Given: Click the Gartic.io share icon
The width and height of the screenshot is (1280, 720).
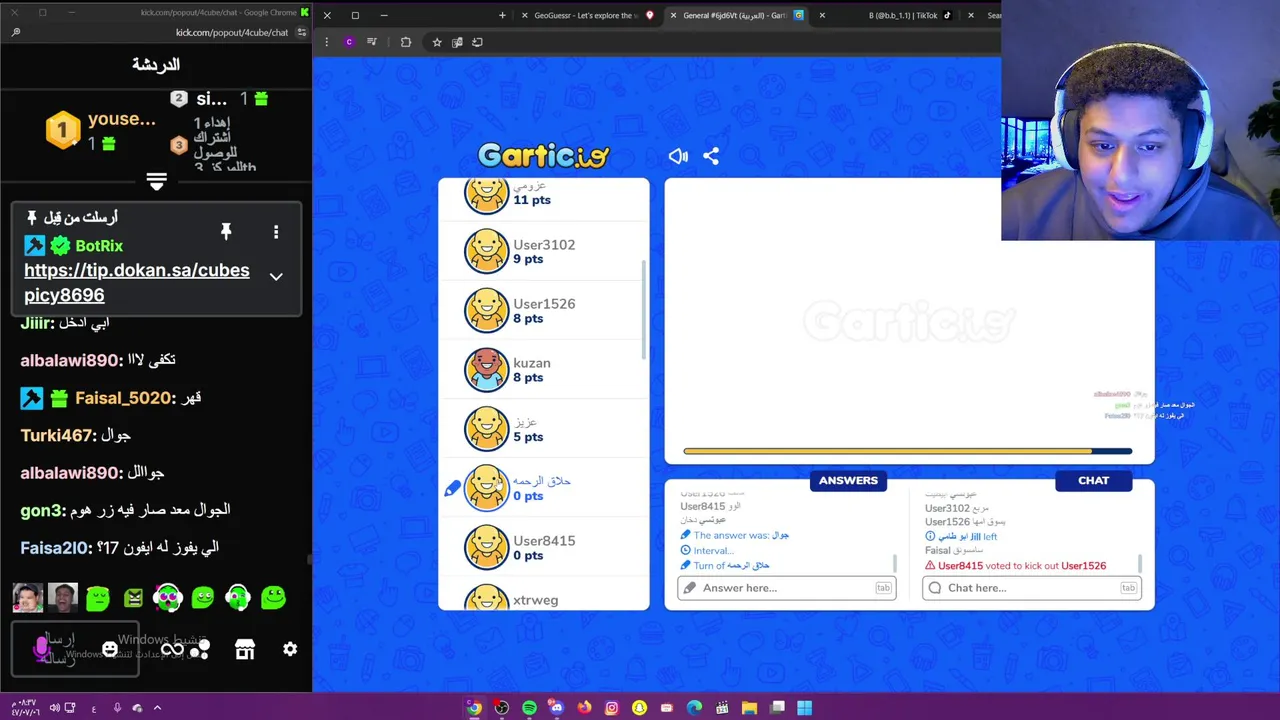Looking at the screenshot, I should point(711,156).
